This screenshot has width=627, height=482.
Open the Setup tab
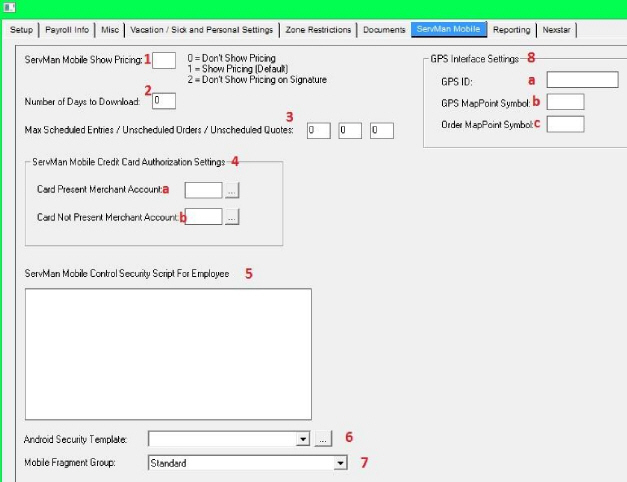(x=21, y=30)
